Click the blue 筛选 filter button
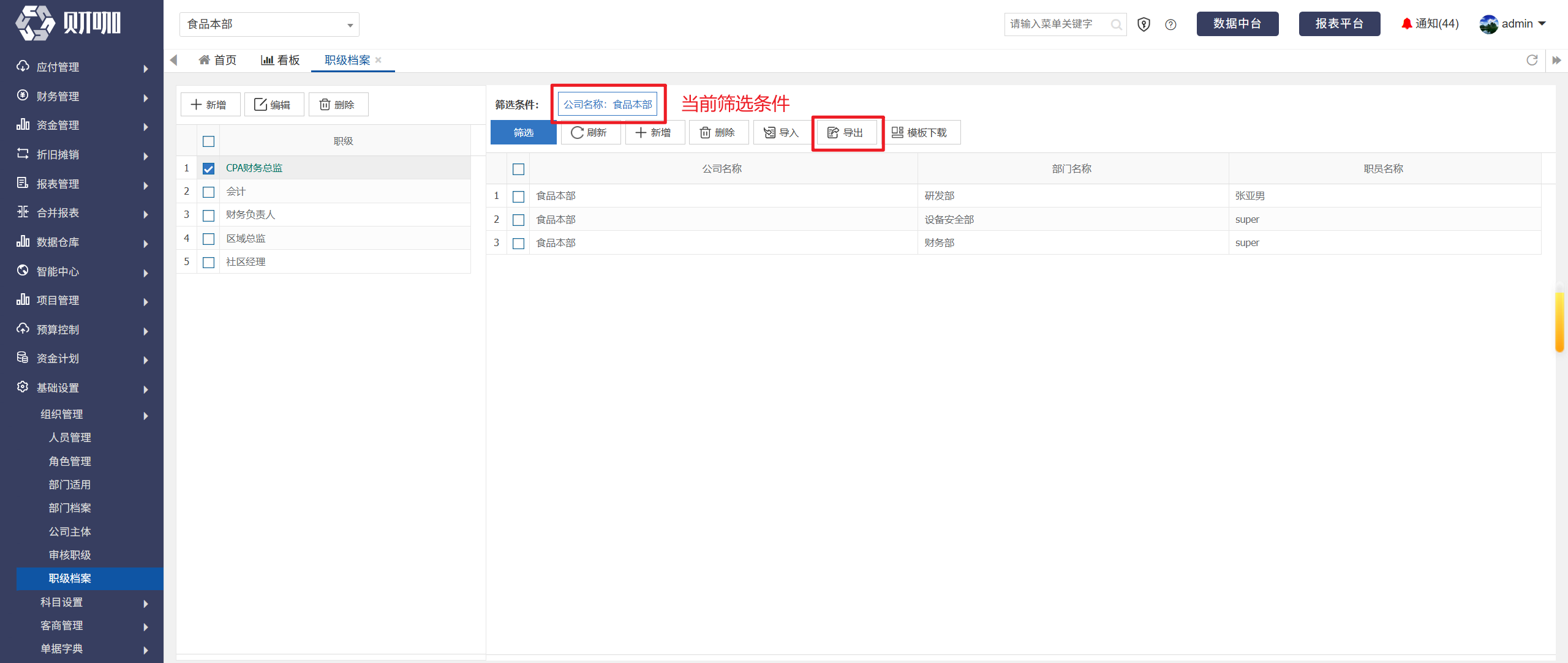The height and width of the screenshot is (663, 1568). 524,133
